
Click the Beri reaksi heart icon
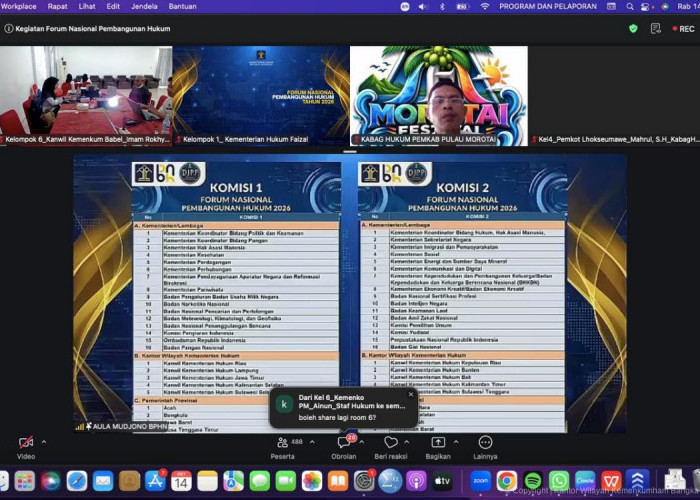pos(391,442)
